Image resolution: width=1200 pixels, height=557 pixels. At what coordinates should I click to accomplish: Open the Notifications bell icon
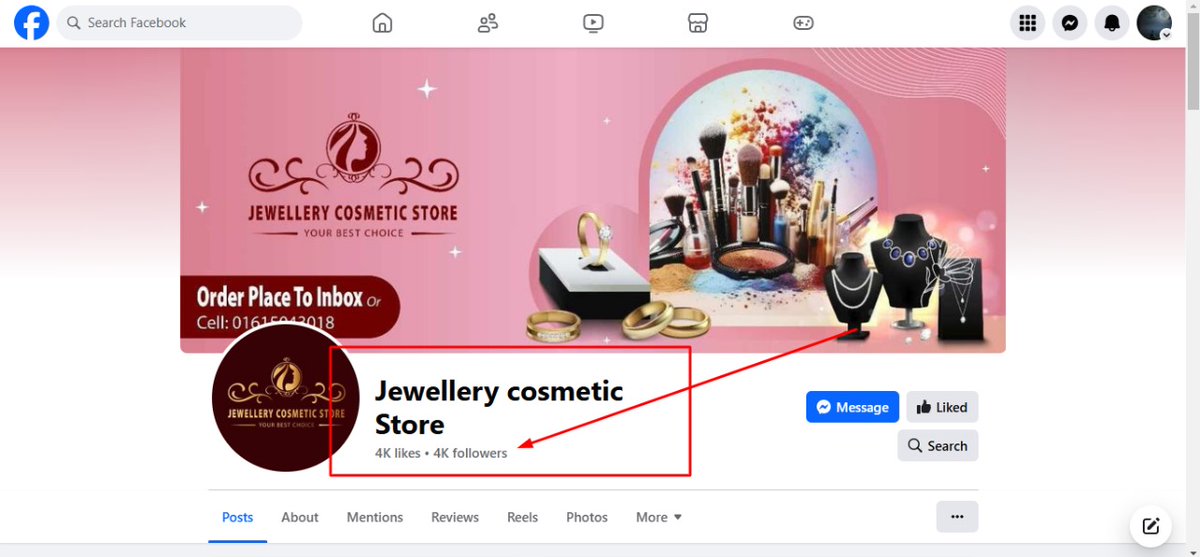click(x=1111, y=23)
